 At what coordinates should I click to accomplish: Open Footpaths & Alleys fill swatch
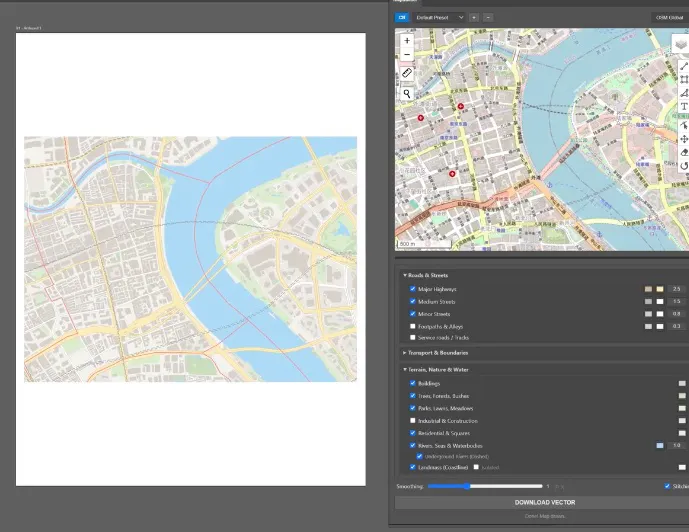tap(660, 326)
